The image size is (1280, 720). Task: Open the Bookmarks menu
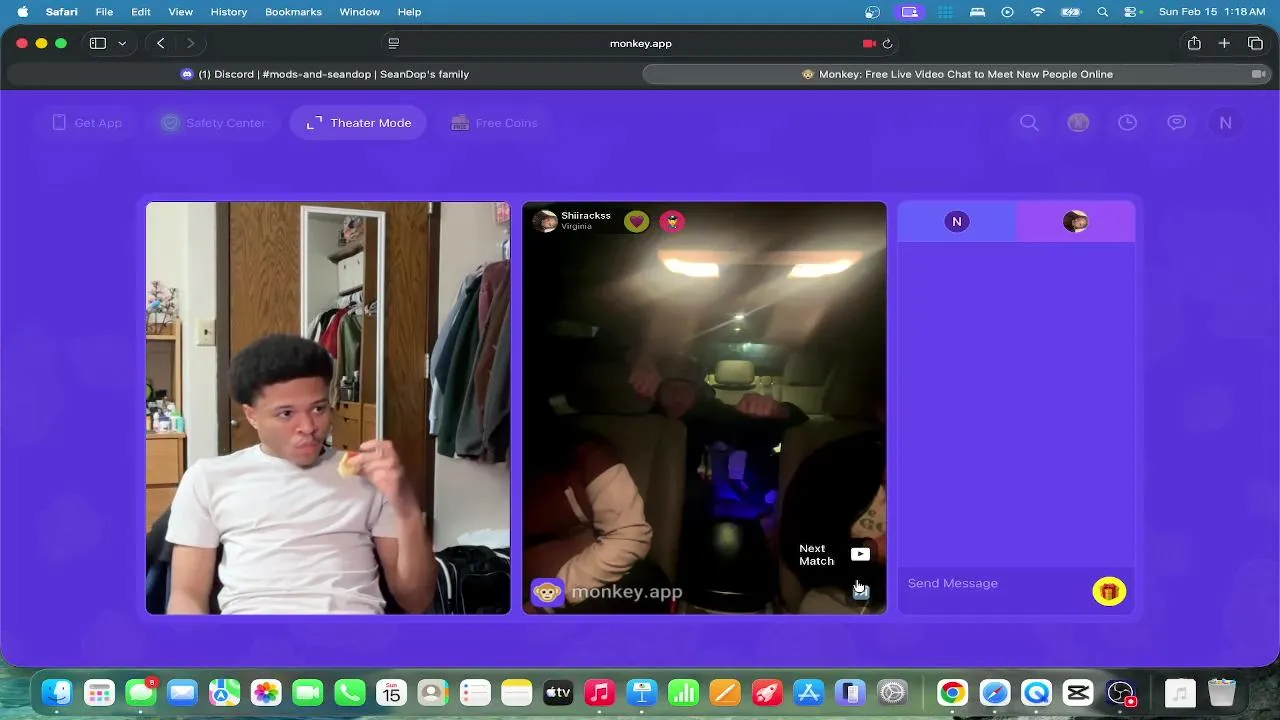click(293, 12)
